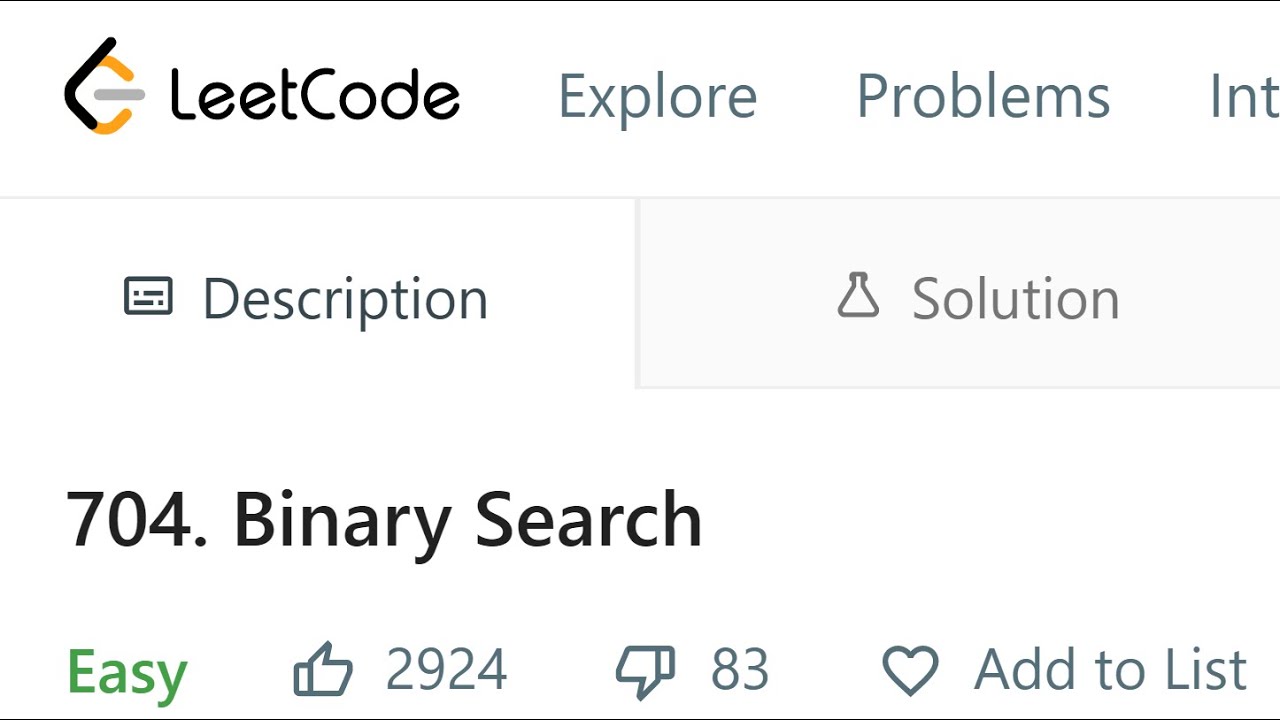Open the Explore navigation menu
This screenshot has height=720, width=1280.
[x=657, y=96]
